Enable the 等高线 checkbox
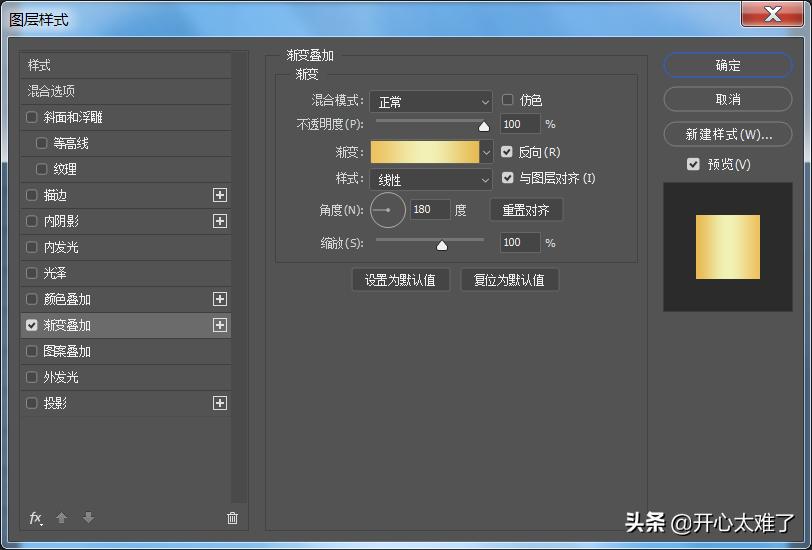812x550 pixels. coord(41,143)
